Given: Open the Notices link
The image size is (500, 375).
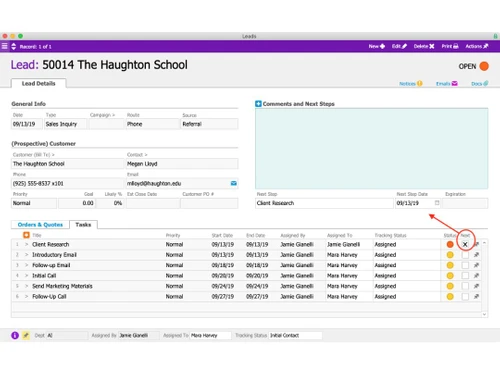Looking at the screenshot, I should (x=411, y=84).
